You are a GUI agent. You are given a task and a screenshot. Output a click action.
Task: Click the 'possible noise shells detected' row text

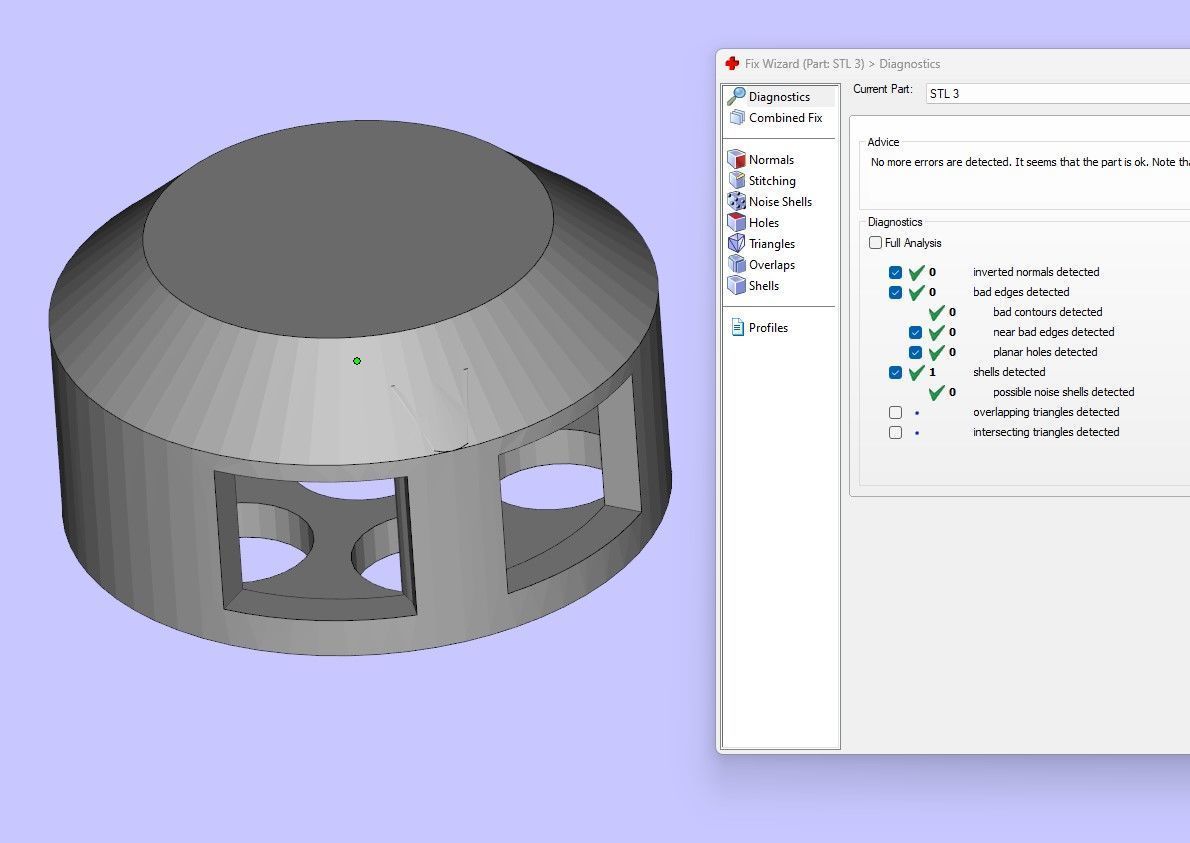tap(1063, 392)
